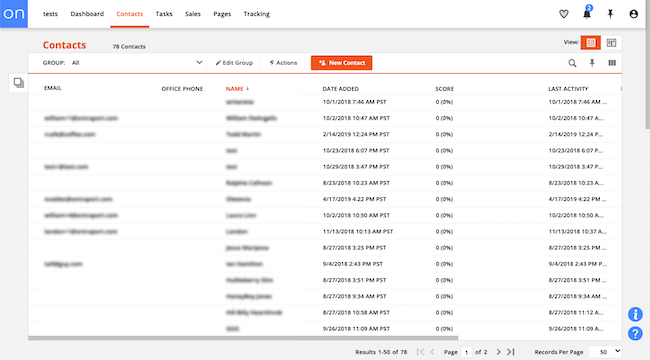650x360 pixels.
Task: Open the Records Per Page dropdown
Action: [x=605, y=352]
